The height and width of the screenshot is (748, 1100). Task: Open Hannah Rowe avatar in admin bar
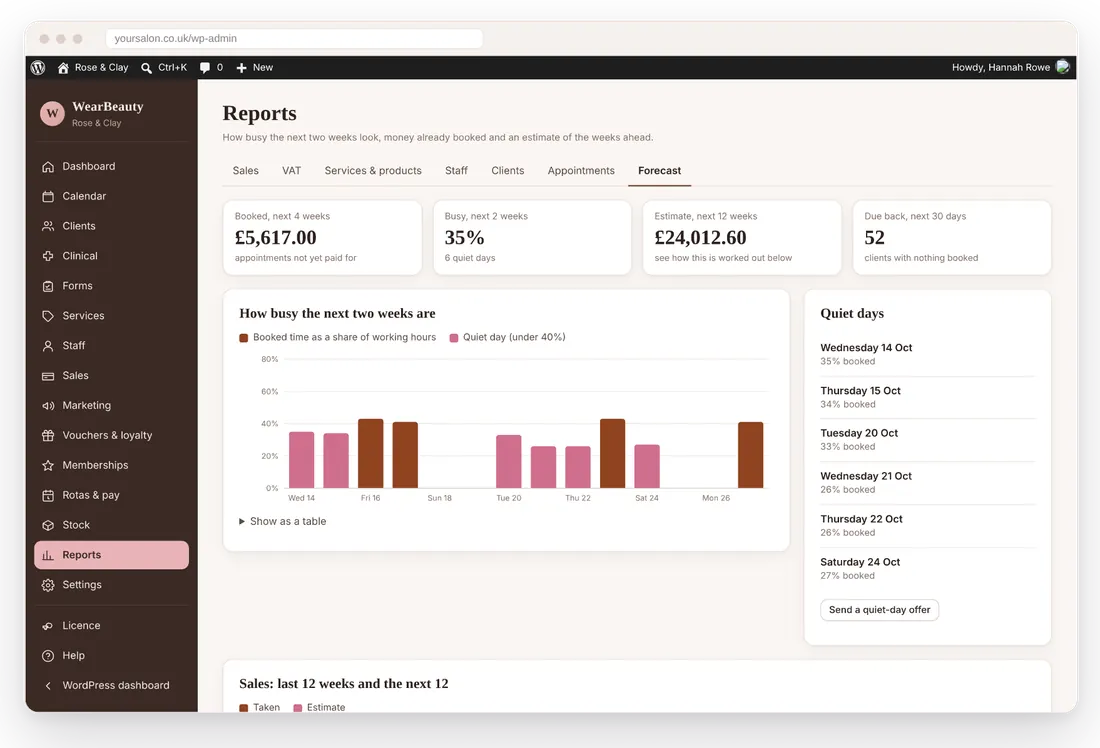[x=1063, y=67]
